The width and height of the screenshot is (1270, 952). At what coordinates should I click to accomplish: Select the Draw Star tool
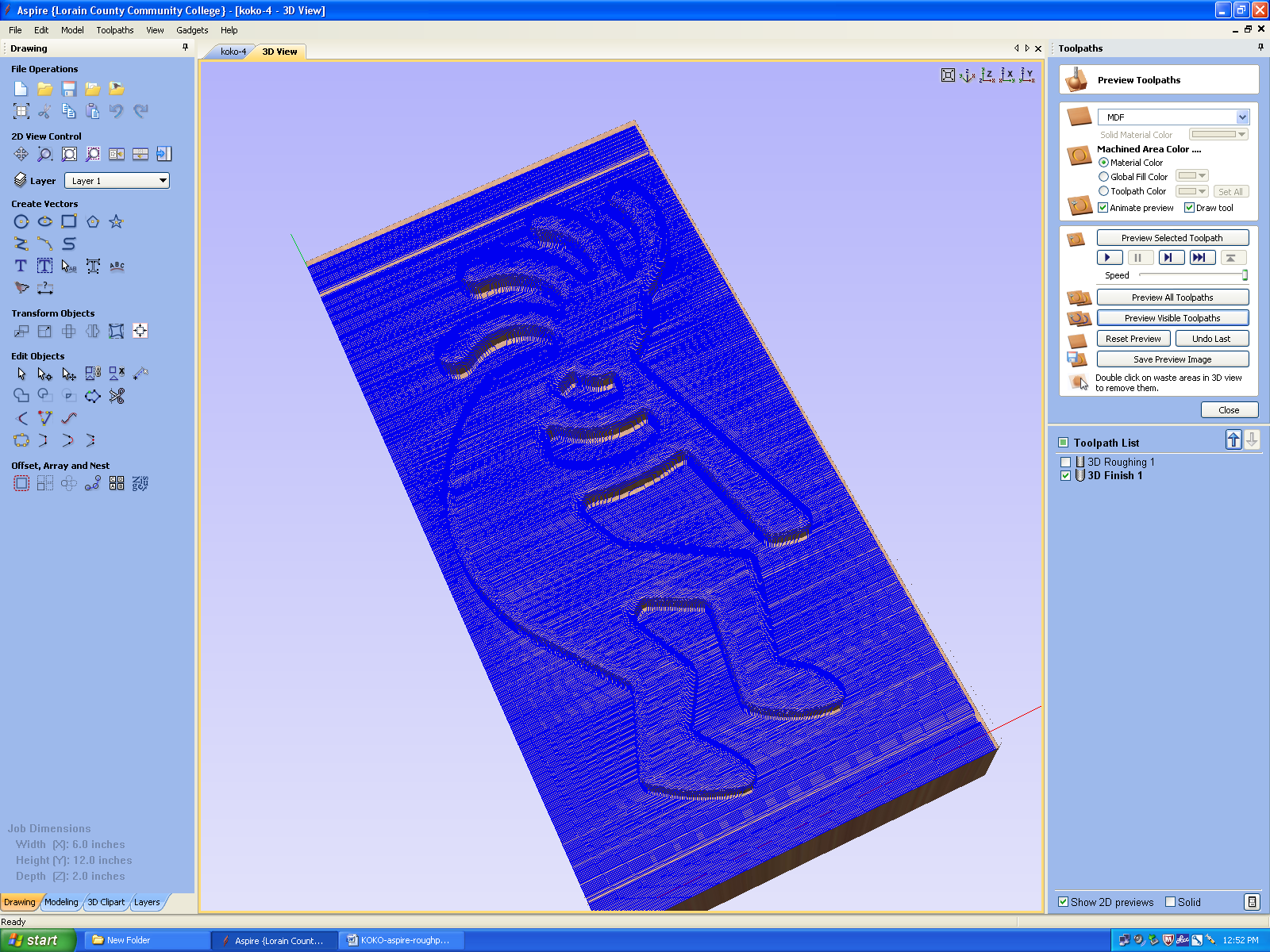pos(116,221)
